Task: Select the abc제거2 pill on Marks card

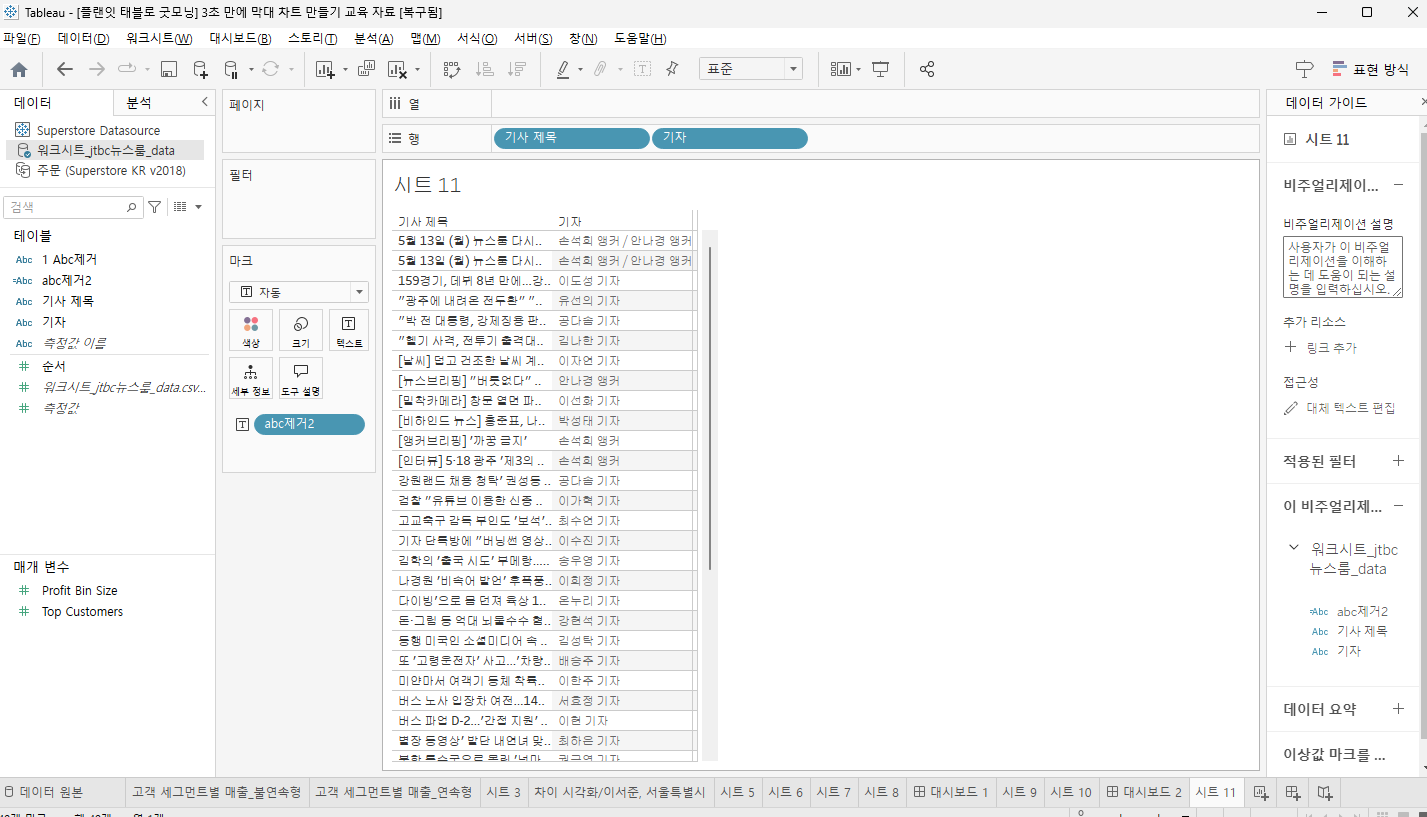Action: click(x=309, y=424)
